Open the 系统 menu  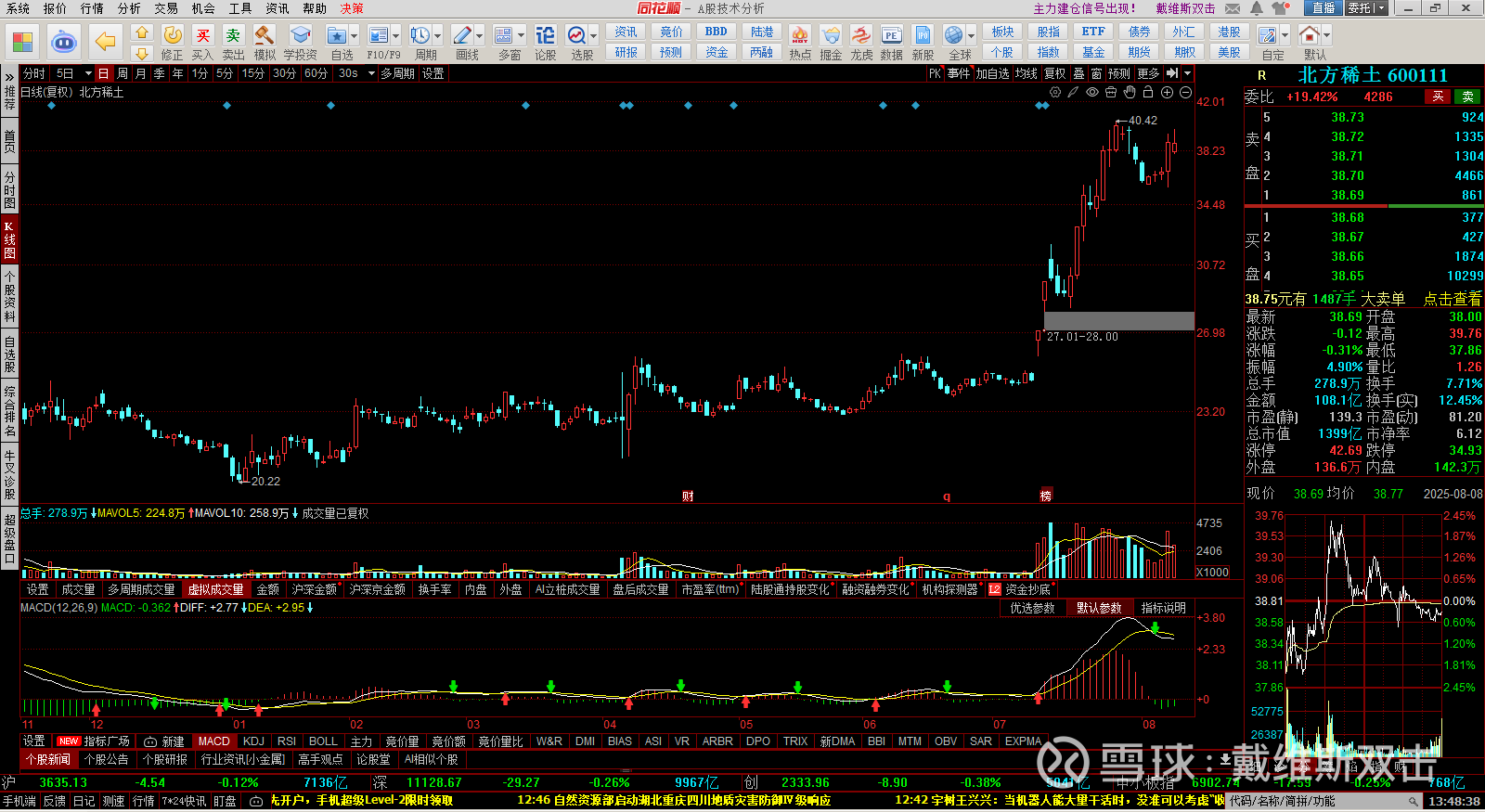(x=18, y=8)
